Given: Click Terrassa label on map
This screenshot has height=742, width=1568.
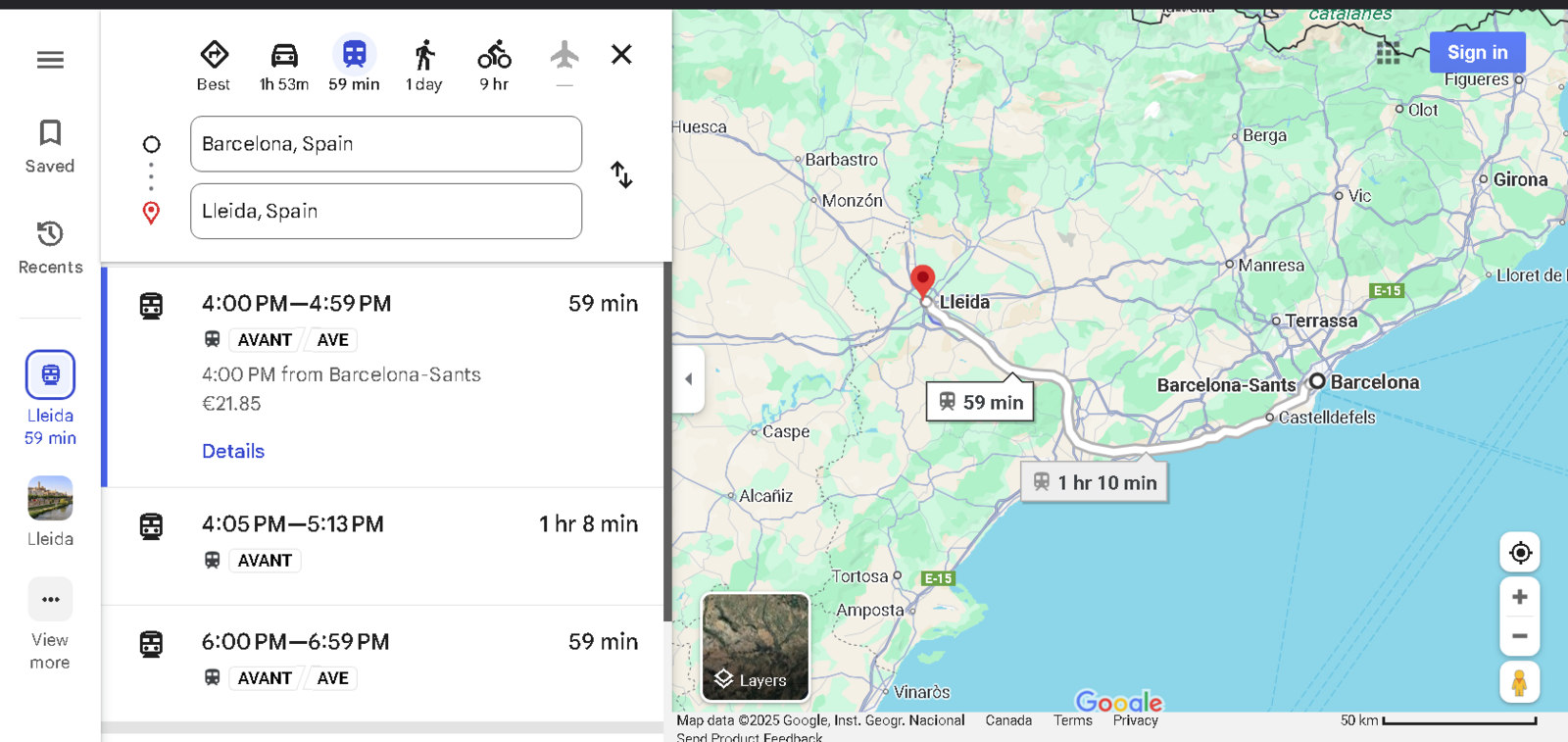Looking at the screenshot, I should [x=1321, y=321].
